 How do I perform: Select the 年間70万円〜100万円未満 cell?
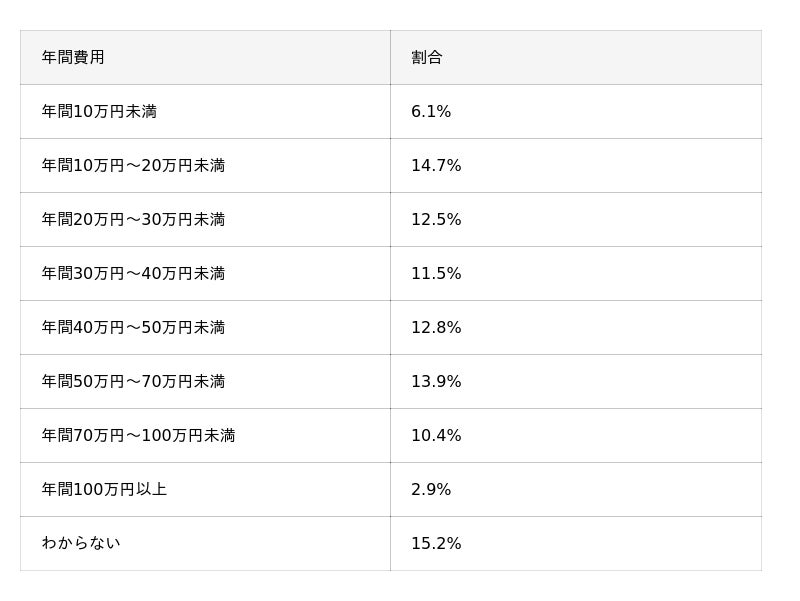coord(138,436)
